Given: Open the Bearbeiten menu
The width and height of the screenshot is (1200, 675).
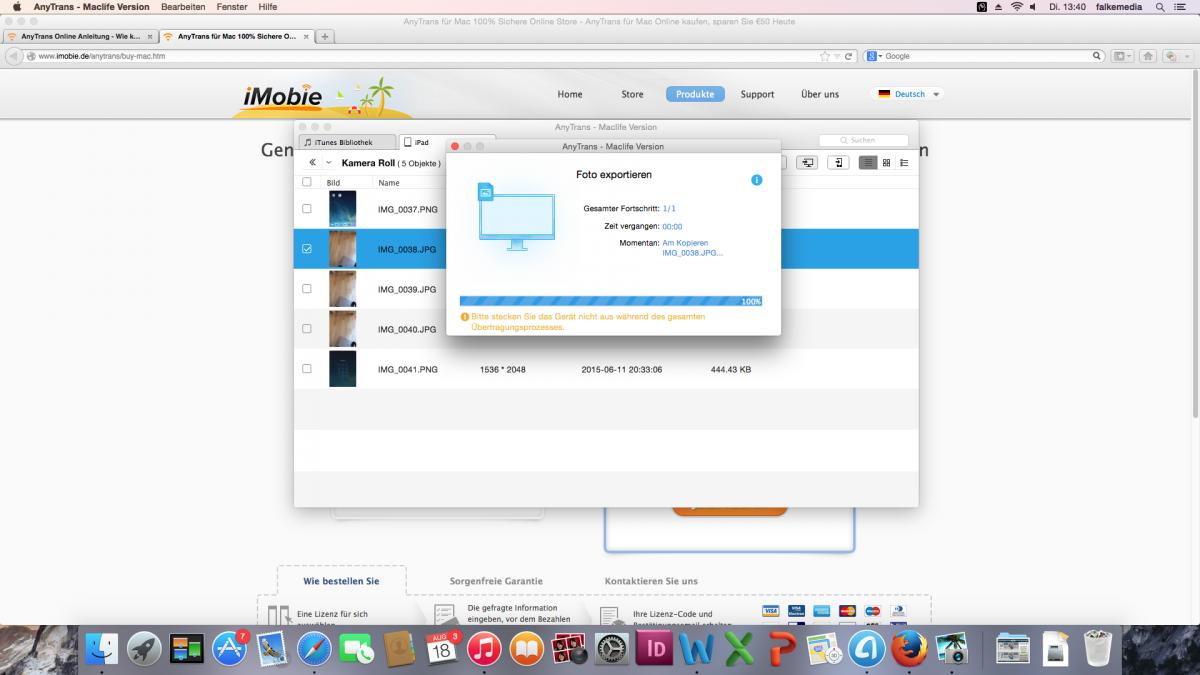Looking at the screenshot, I should 183,6.
